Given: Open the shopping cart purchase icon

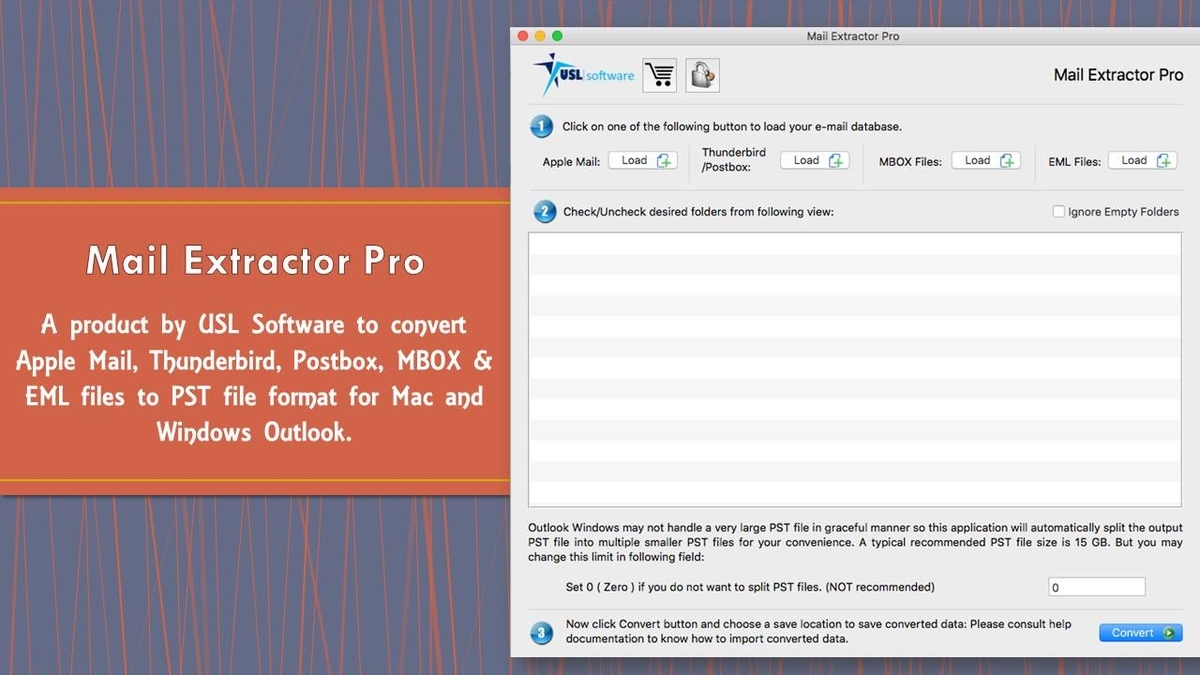Looking at the screenshot, I should [x=659, y=75].
